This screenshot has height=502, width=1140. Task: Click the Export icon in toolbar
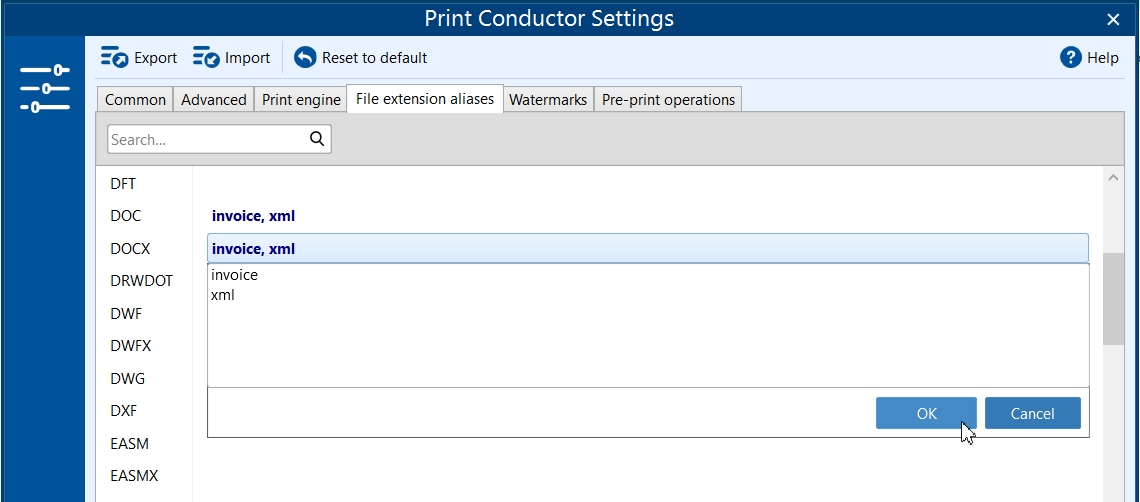(x=114, y=58)
